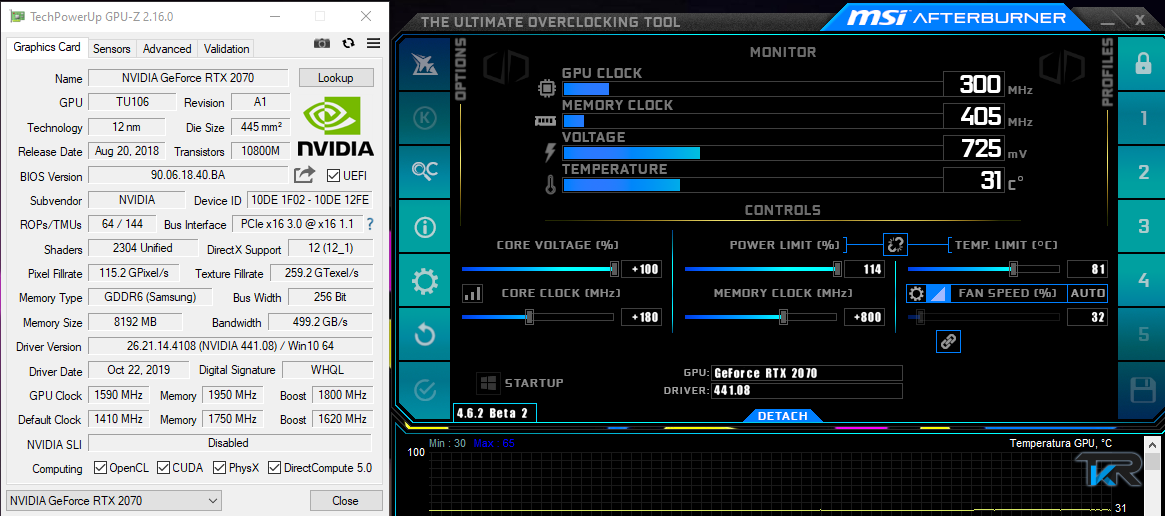The width and height of the screenshot is (1165, 516).
Task: Switch to the Validation tab
Action: [227, 48]
